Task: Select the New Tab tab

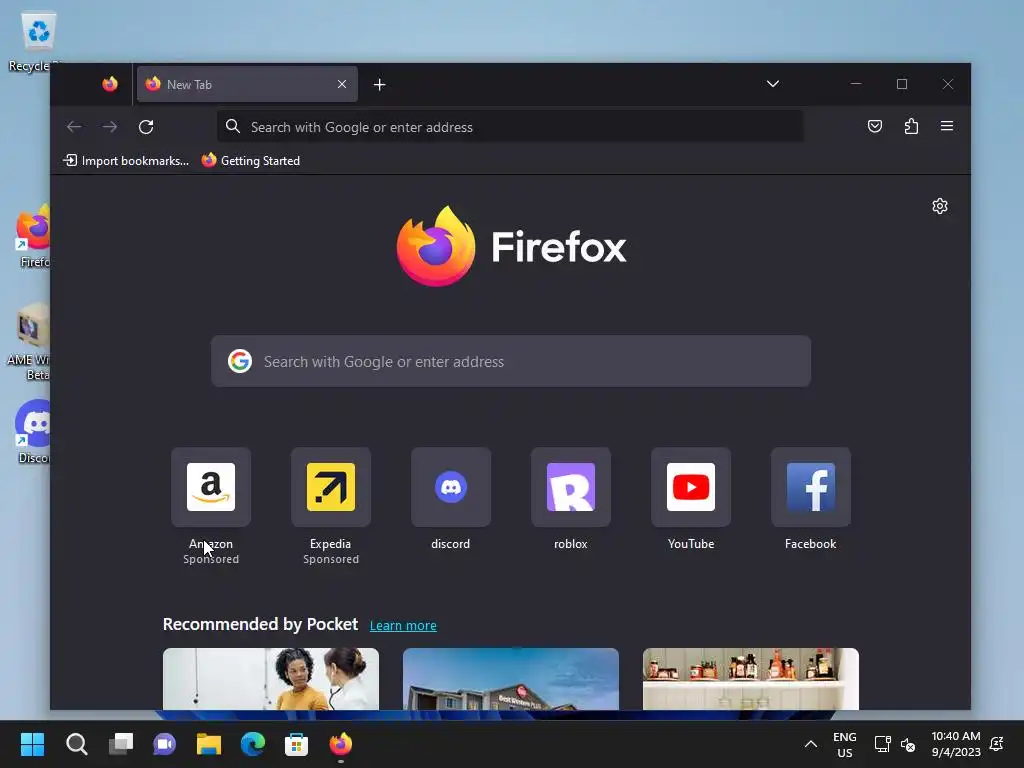Action: (x=247, y=84)
